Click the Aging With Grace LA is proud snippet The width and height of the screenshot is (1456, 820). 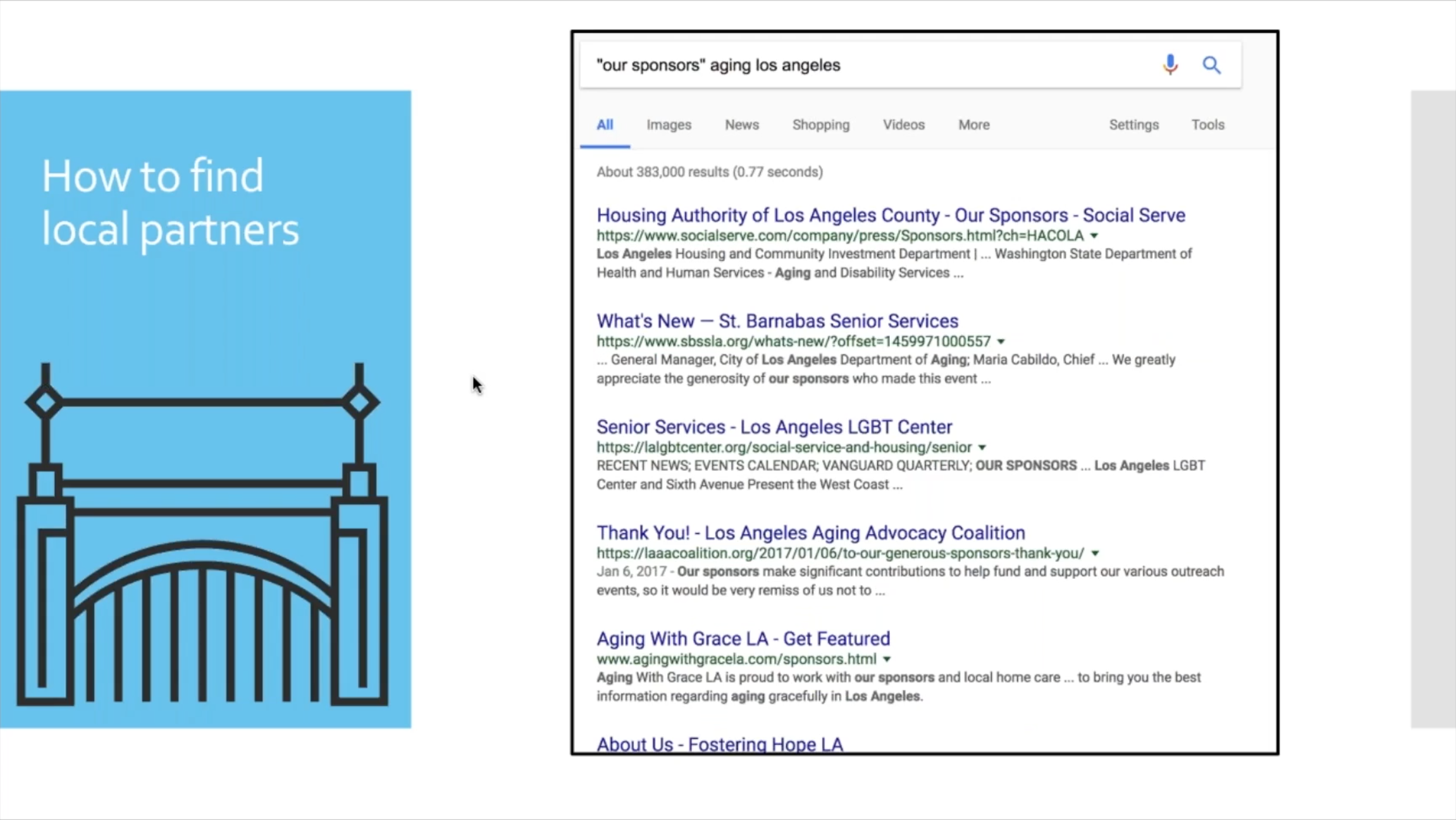pyautogui.click(x=898, y=686)
